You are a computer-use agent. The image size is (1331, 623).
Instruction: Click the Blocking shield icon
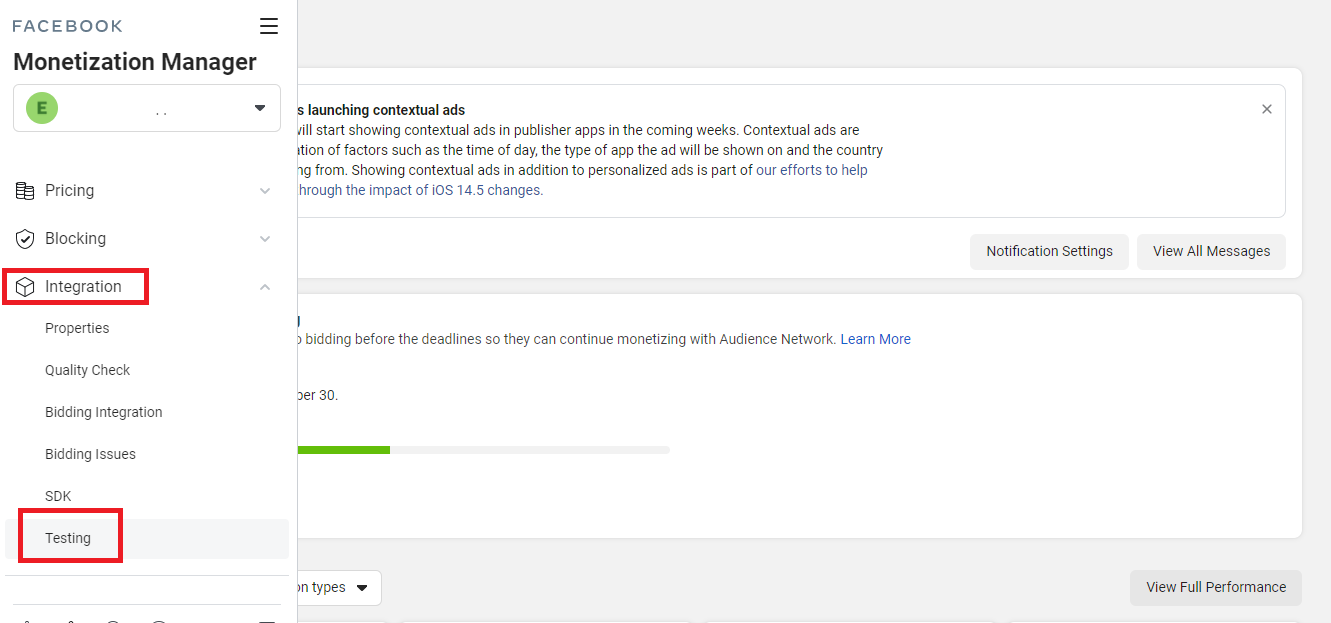25,239
